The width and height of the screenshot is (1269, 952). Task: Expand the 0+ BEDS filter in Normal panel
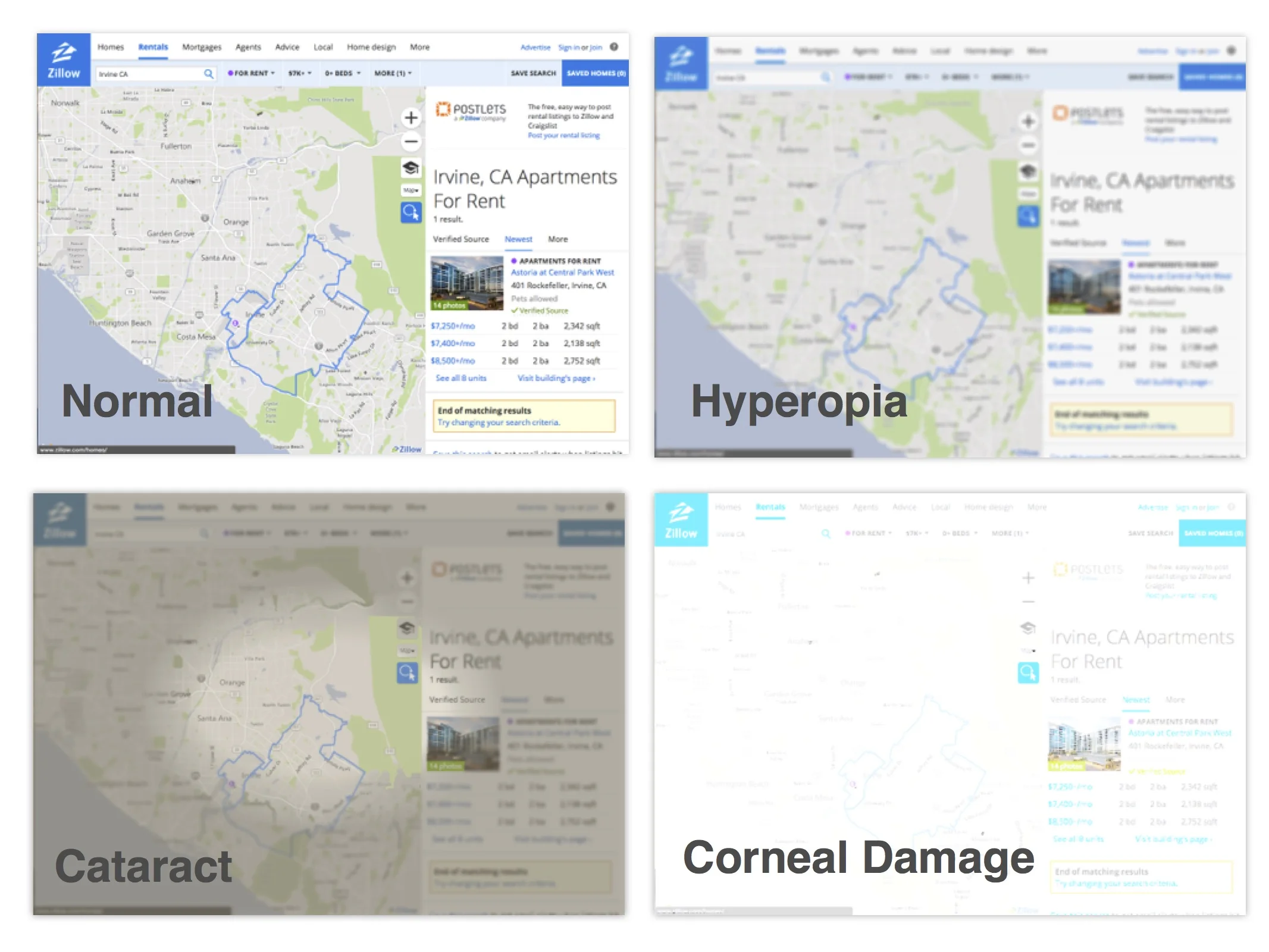tap(343, 73)
